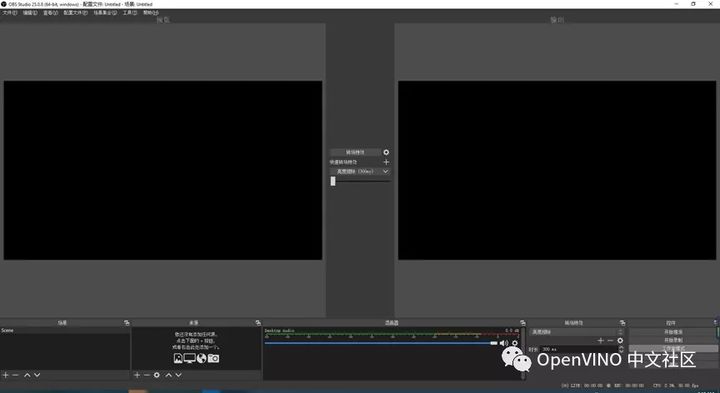The width and height of the screenshot is (720, 393).
Task: Open the Scene Collection menu
Action: 105,13
